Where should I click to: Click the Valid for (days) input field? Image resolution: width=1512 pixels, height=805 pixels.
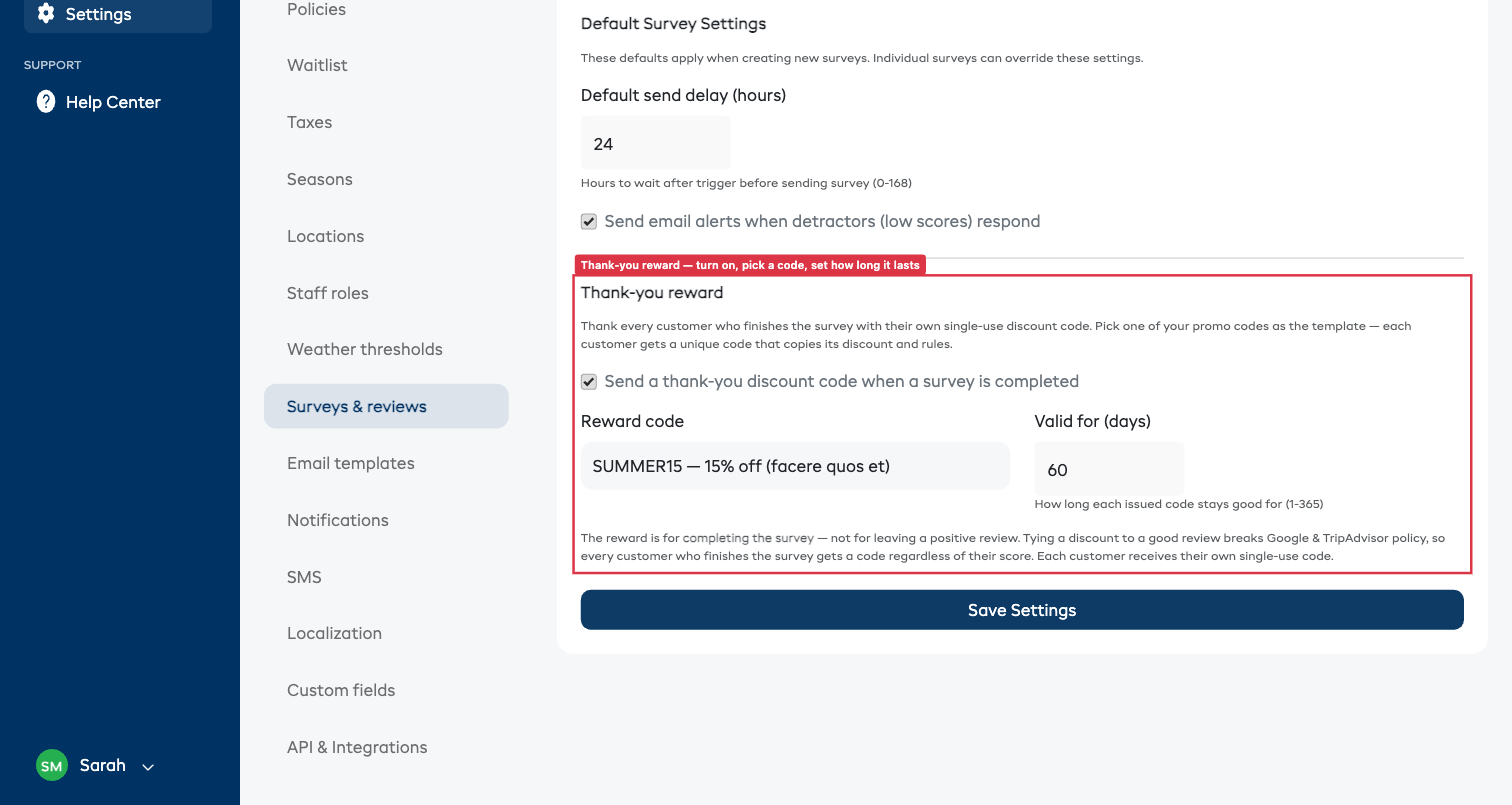pos(1109,469)
